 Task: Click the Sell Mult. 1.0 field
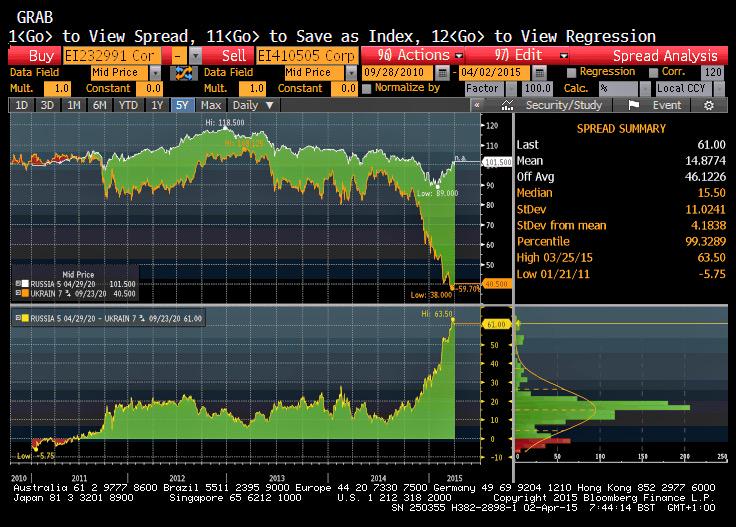(253, 88)
